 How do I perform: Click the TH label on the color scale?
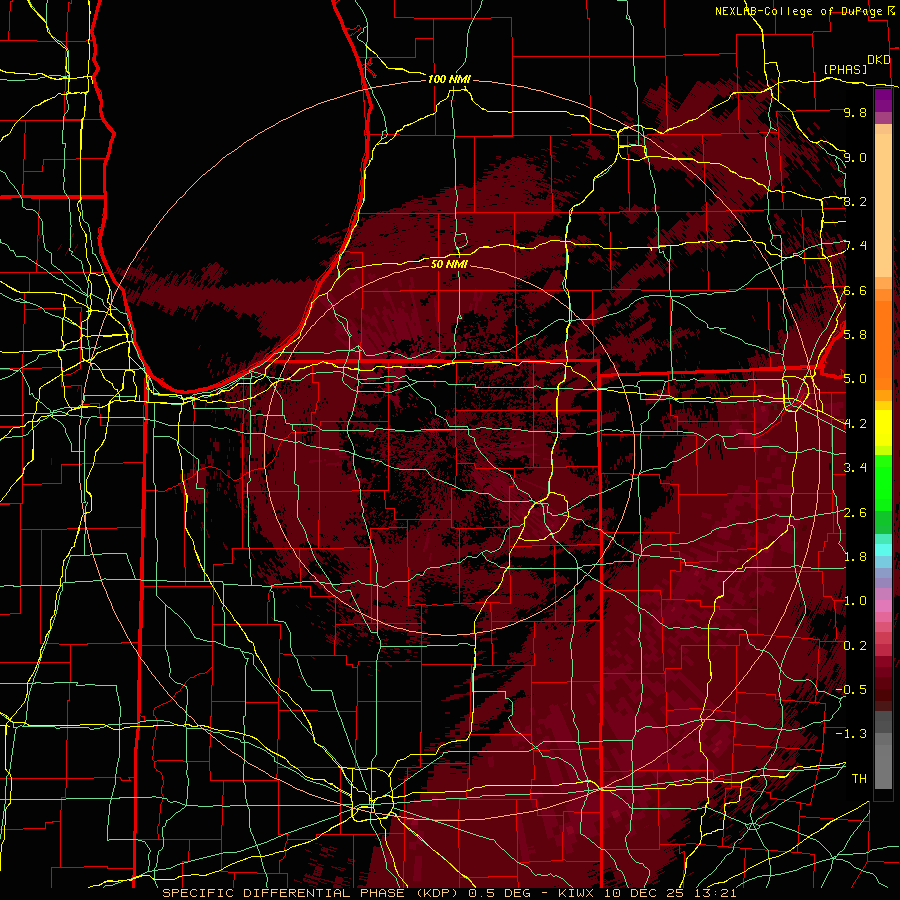[859, 778]
